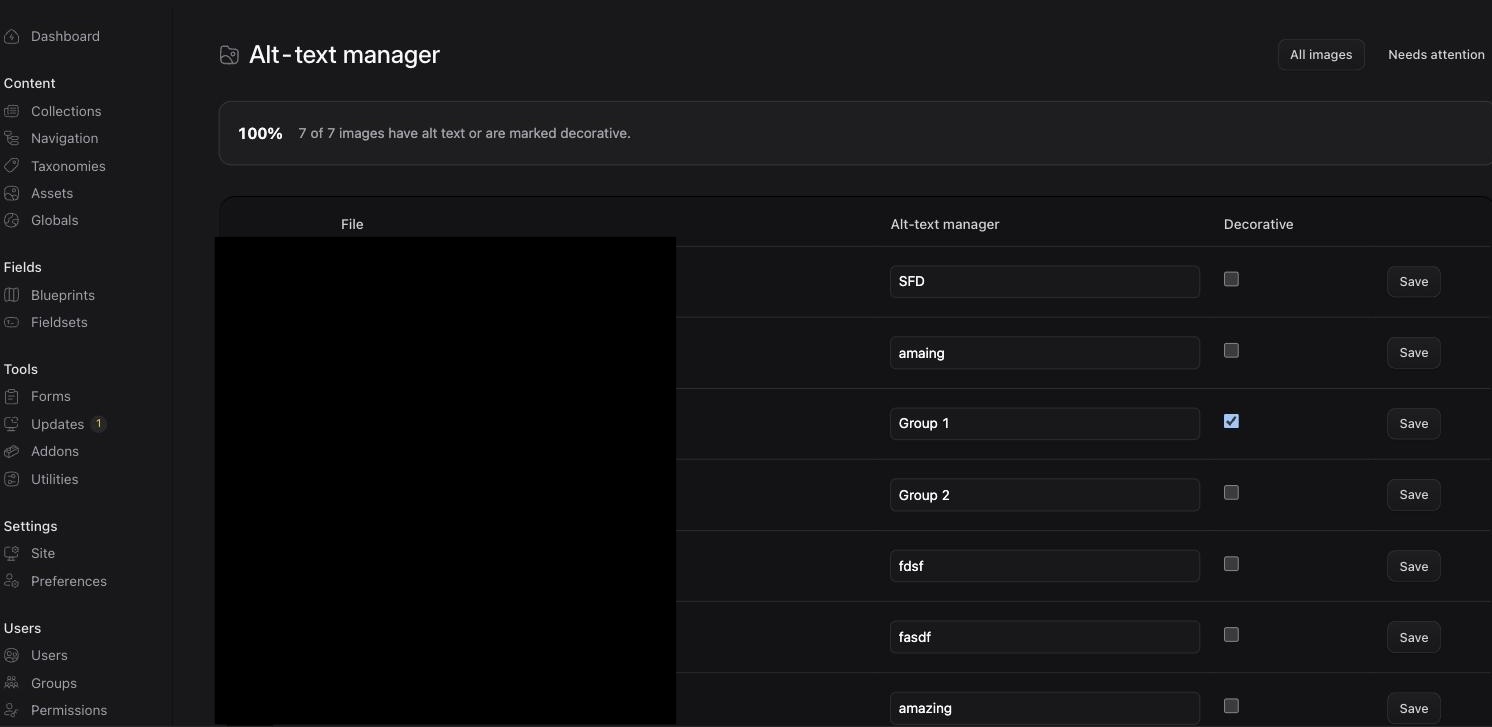
Task: Save the Group 2 row
Action: 1413,495
